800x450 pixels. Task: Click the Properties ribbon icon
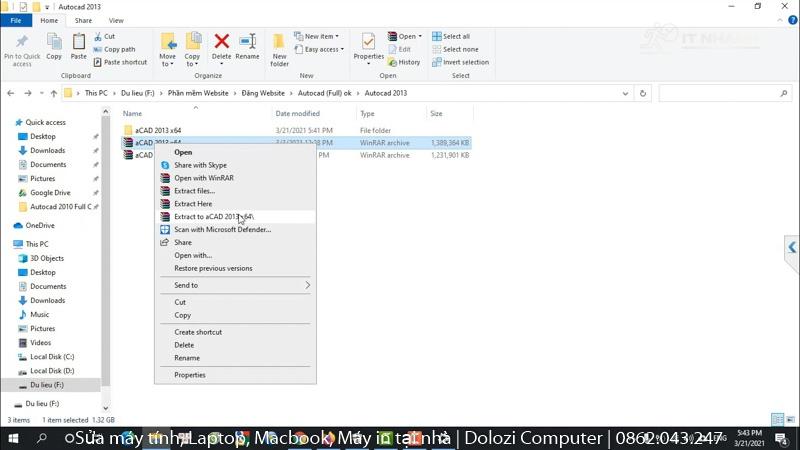pyautogui.click(x=368, y=42)
